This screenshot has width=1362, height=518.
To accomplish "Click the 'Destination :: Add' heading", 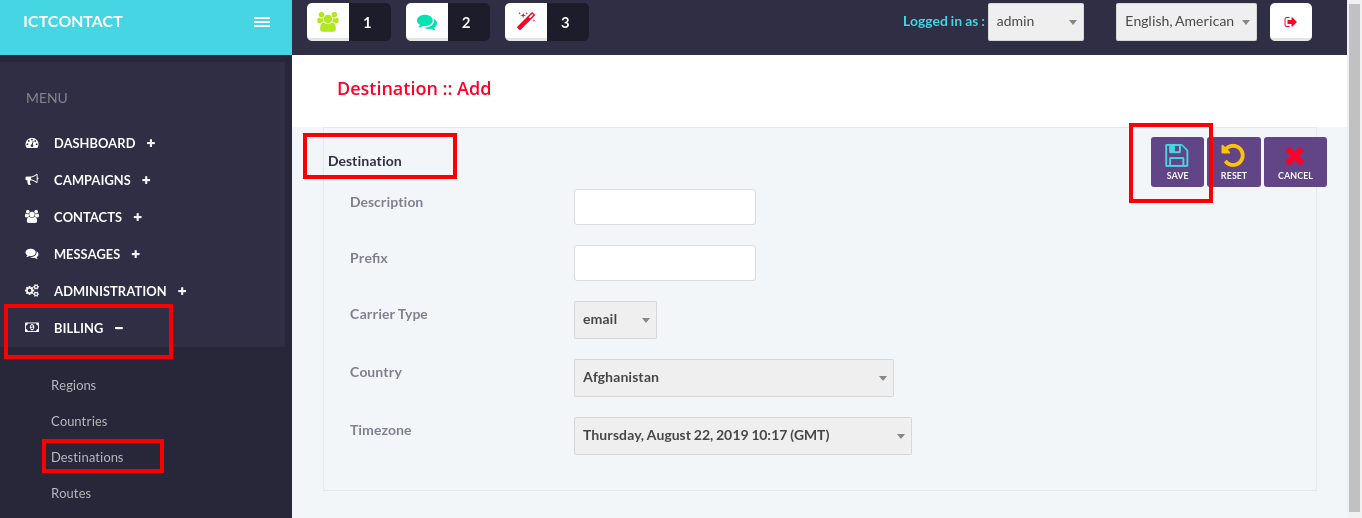I will 414,88.
